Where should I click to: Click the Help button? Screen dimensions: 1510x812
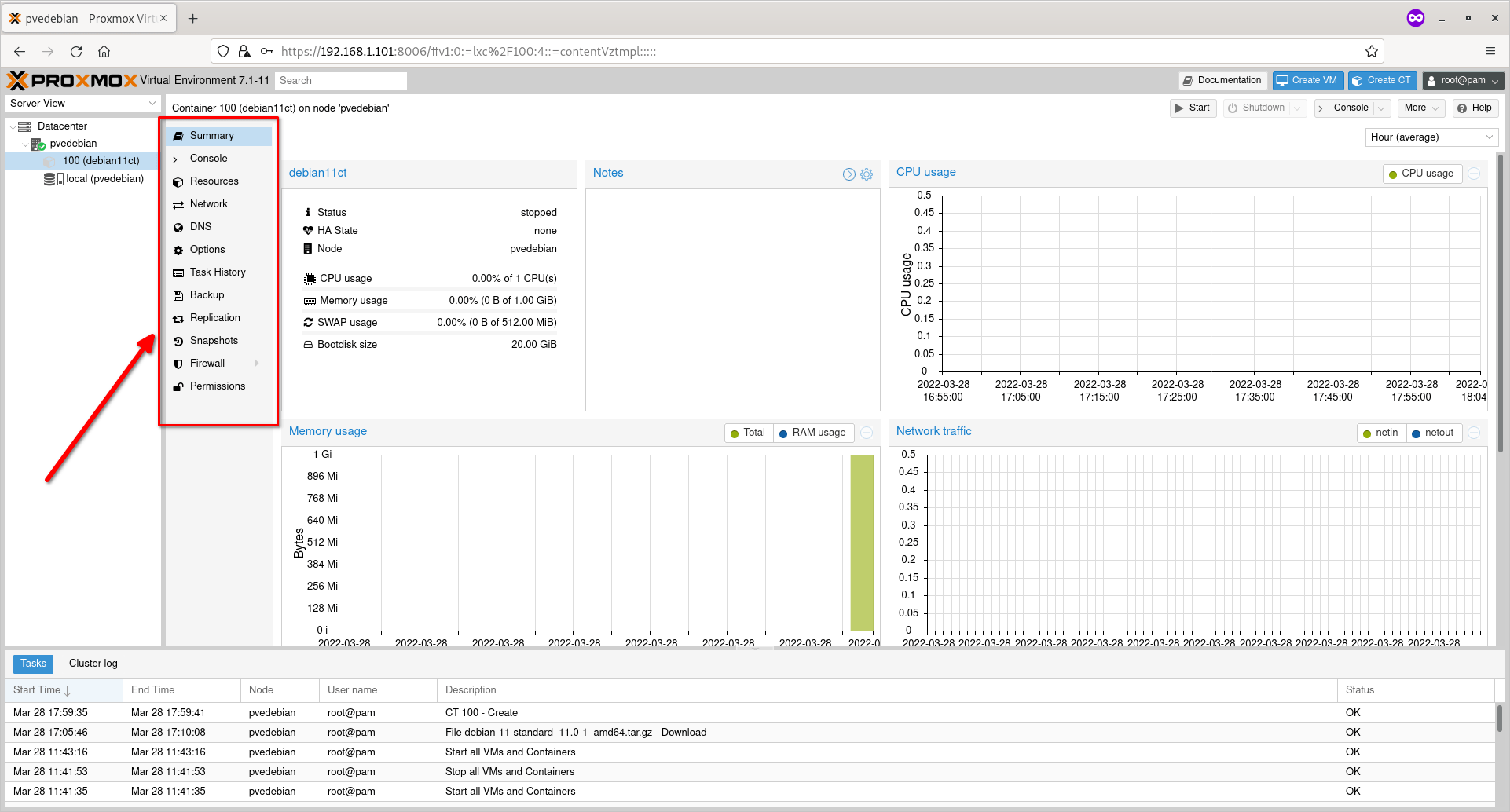point(1475,108)
